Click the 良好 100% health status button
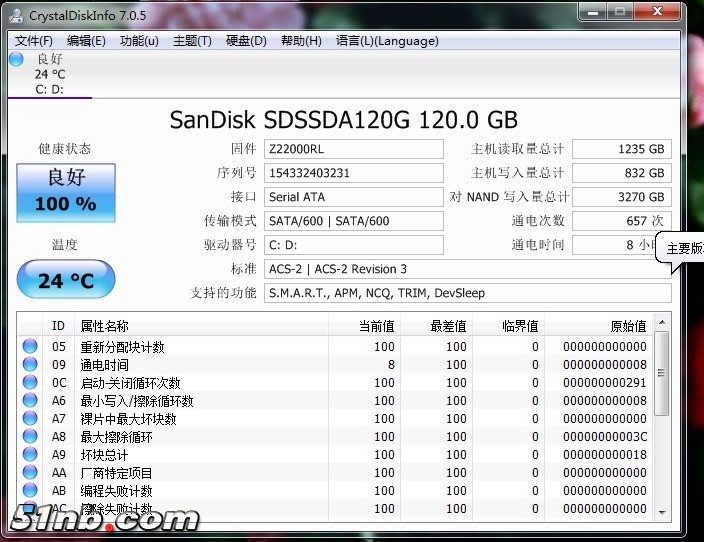 click(x=66, y=192)
